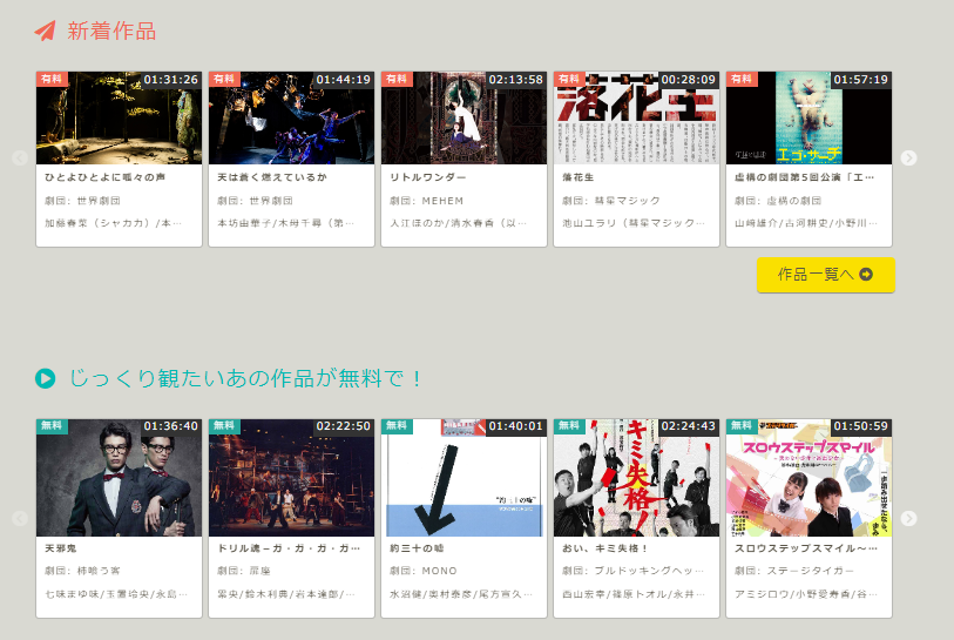Click duration 02:22:50 on ドリル魂
Image resolution: width=954 pixels, height=640 pixels.
(343, 426)
